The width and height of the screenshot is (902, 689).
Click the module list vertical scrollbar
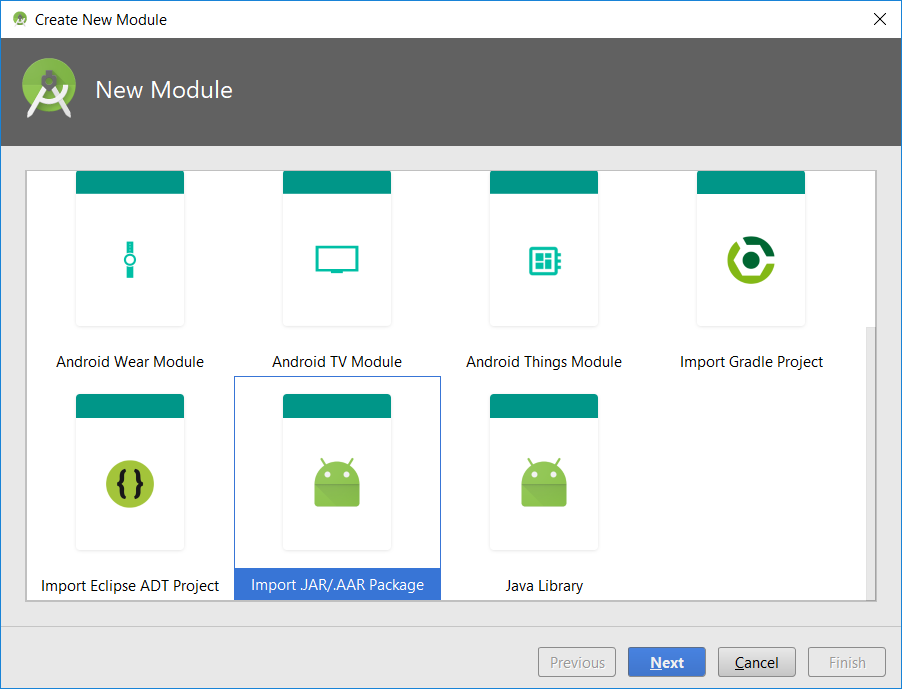click(870, 464)
